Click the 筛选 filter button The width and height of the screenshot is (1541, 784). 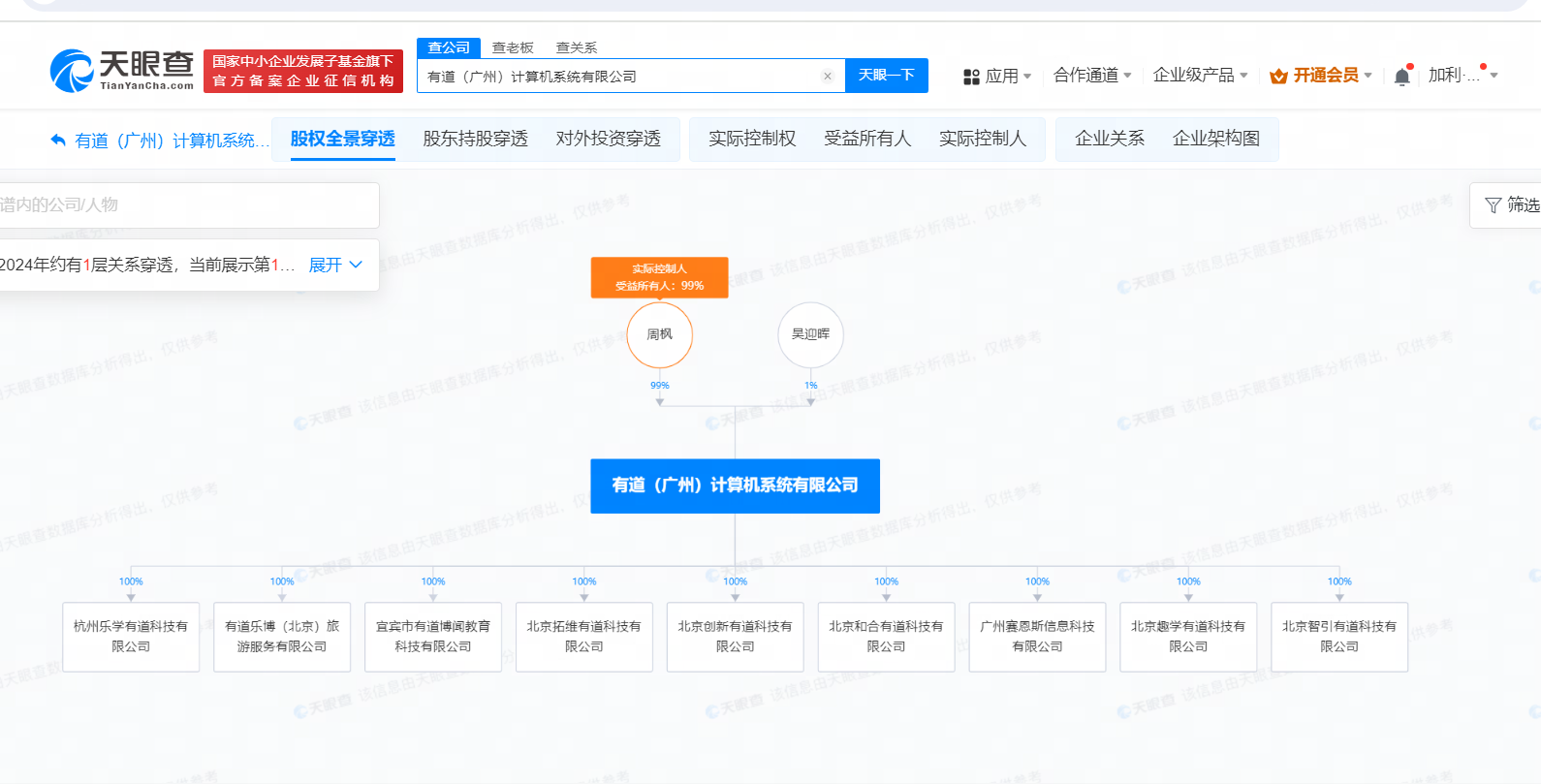[1506, 205]
